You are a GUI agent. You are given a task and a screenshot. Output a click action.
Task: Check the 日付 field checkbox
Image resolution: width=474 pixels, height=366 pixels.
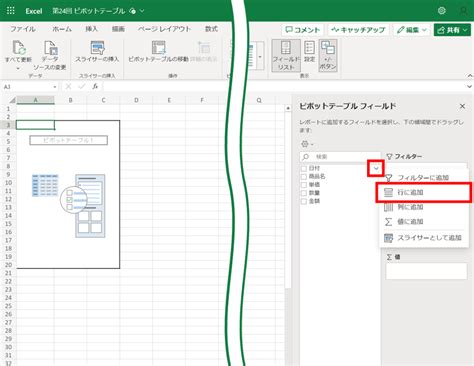304,168
